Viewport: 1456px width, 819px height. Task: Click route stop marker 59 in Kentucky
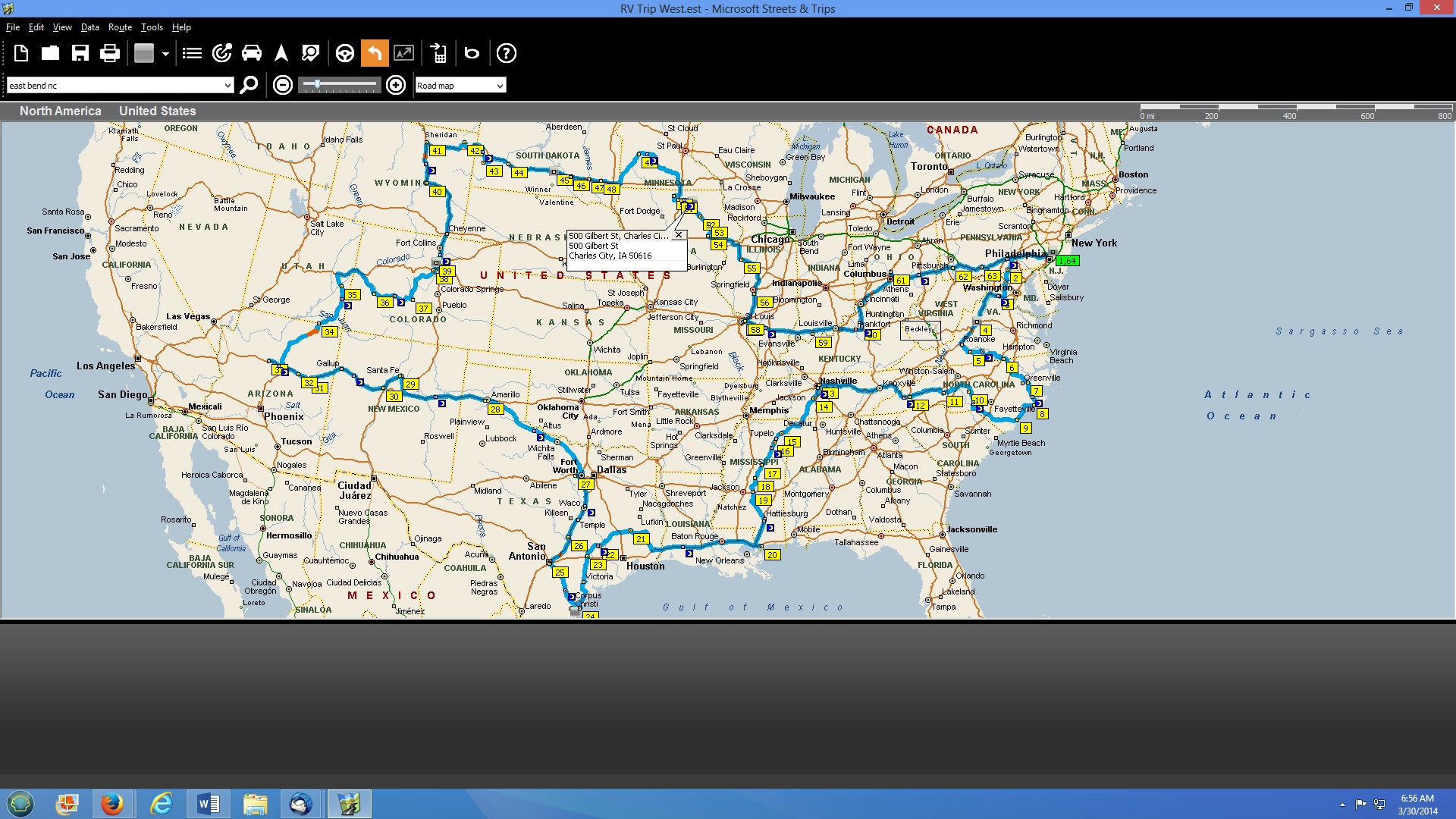823,343
